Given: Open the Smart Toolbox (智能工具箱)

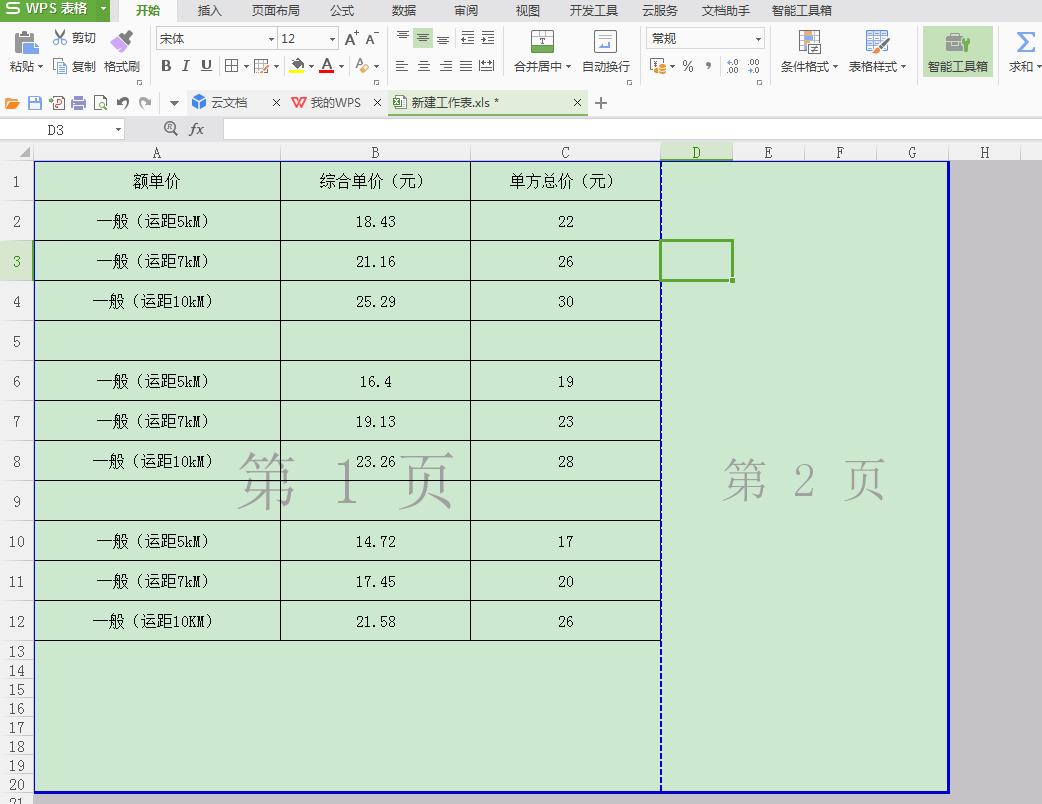Looking at the screenshot, I should click(957, 52).
